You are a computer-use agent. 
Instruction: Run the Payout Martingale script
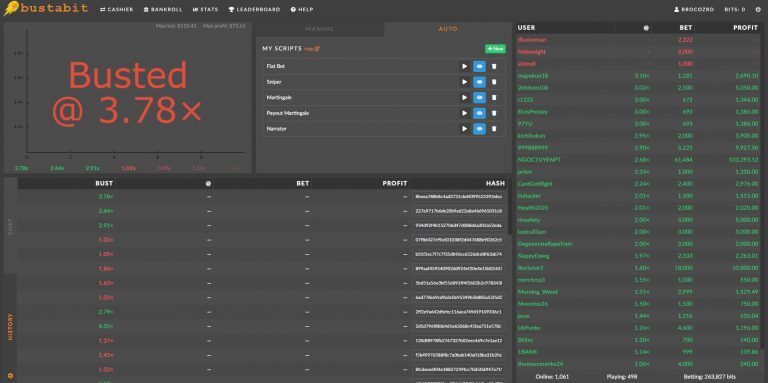[464, 113]
